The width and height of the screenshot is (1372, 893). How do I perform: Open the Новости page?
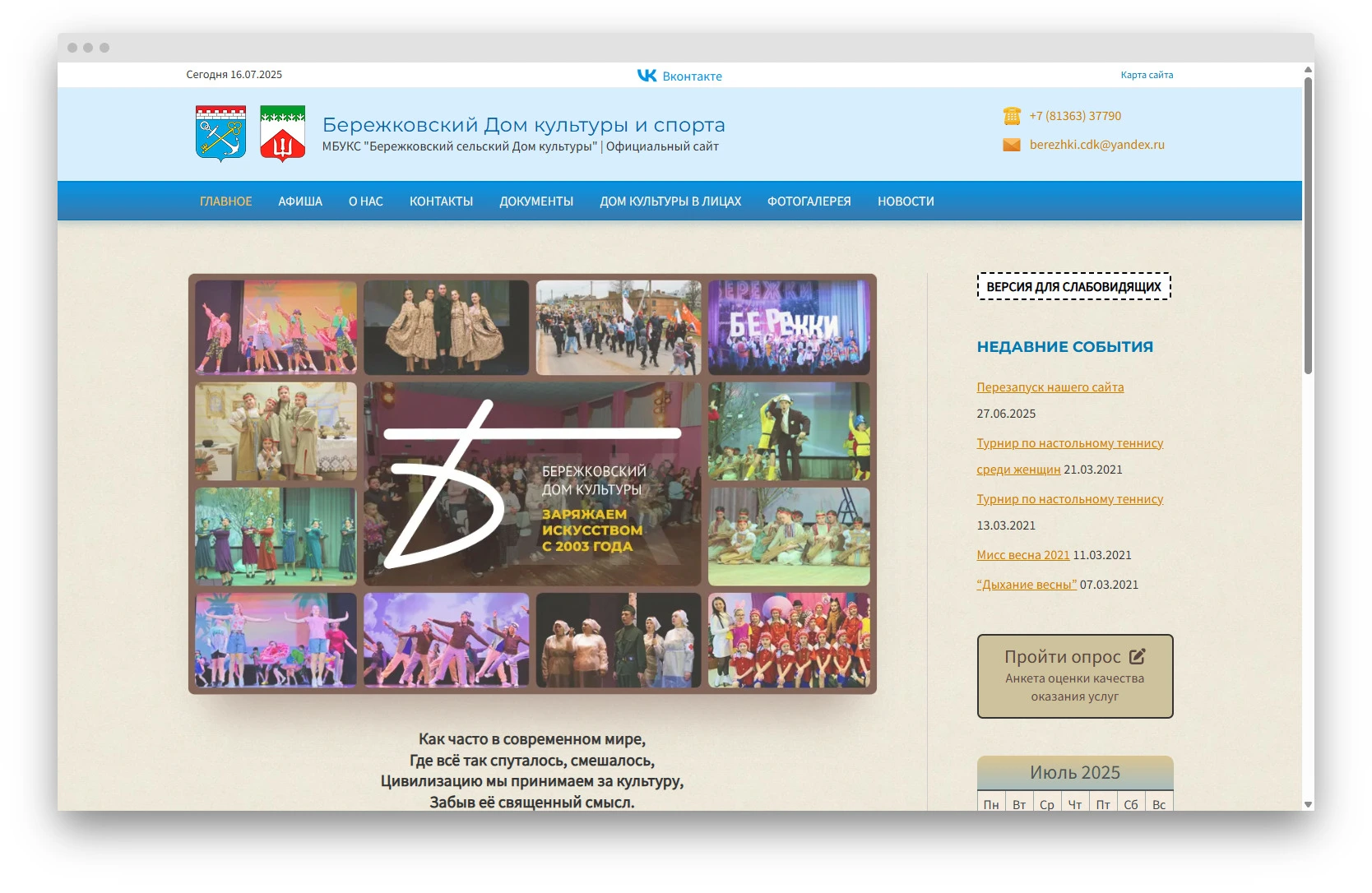click(906, 201)
